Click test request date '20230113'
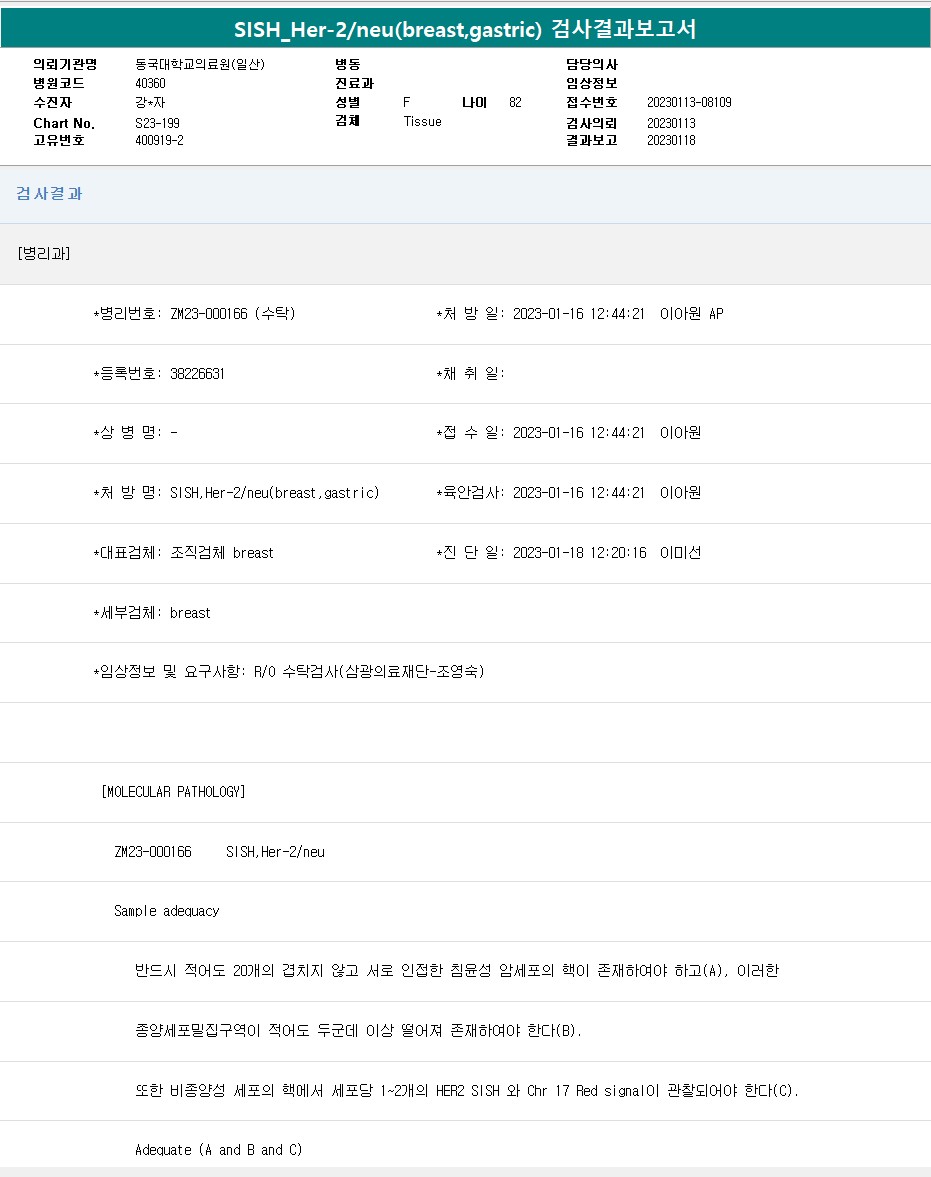Image resolution: width=931 pixels, height=1177 pixels. coord(671,123)
